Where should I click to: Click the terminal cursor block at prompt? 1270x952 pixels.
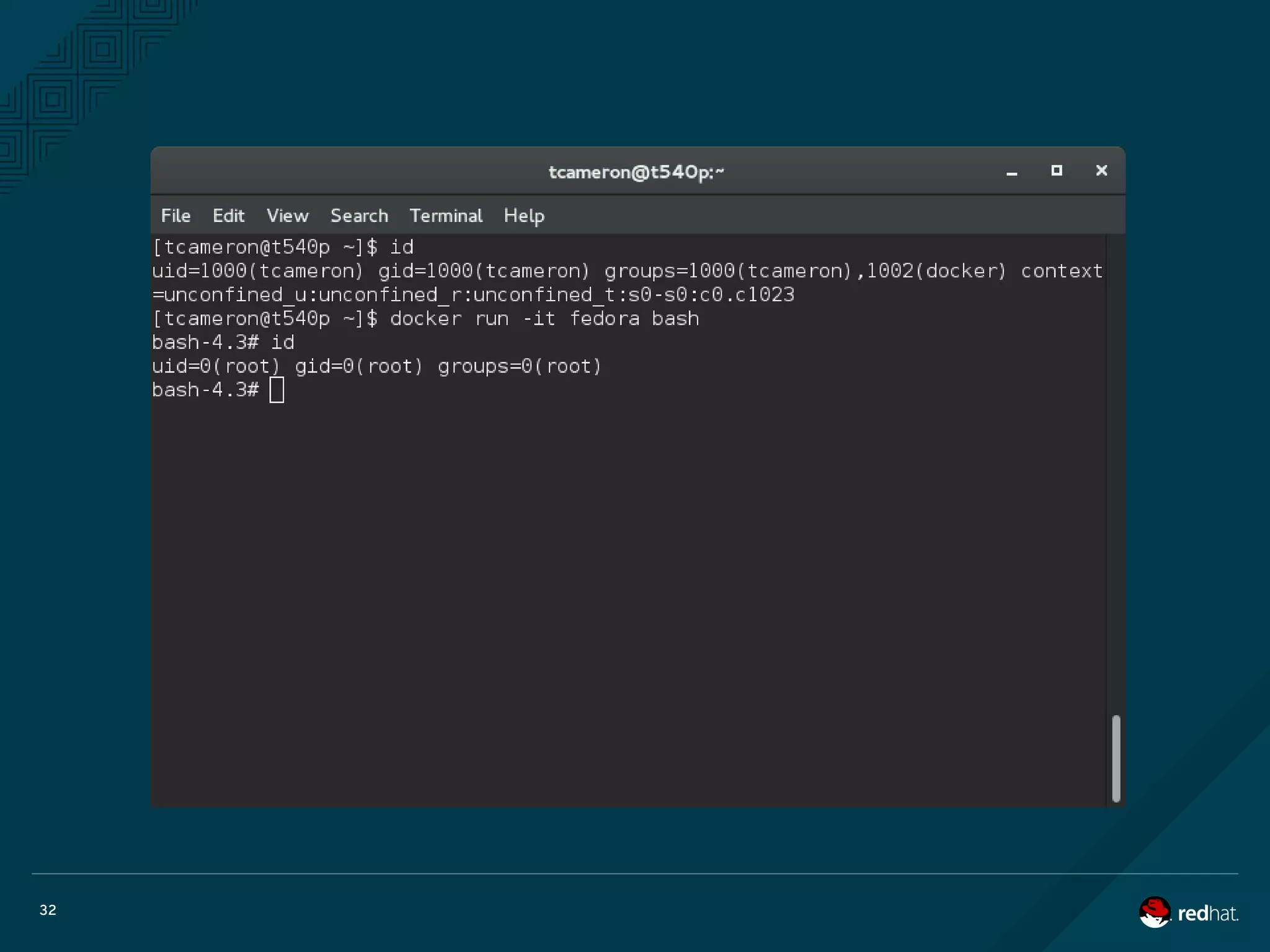277,390
